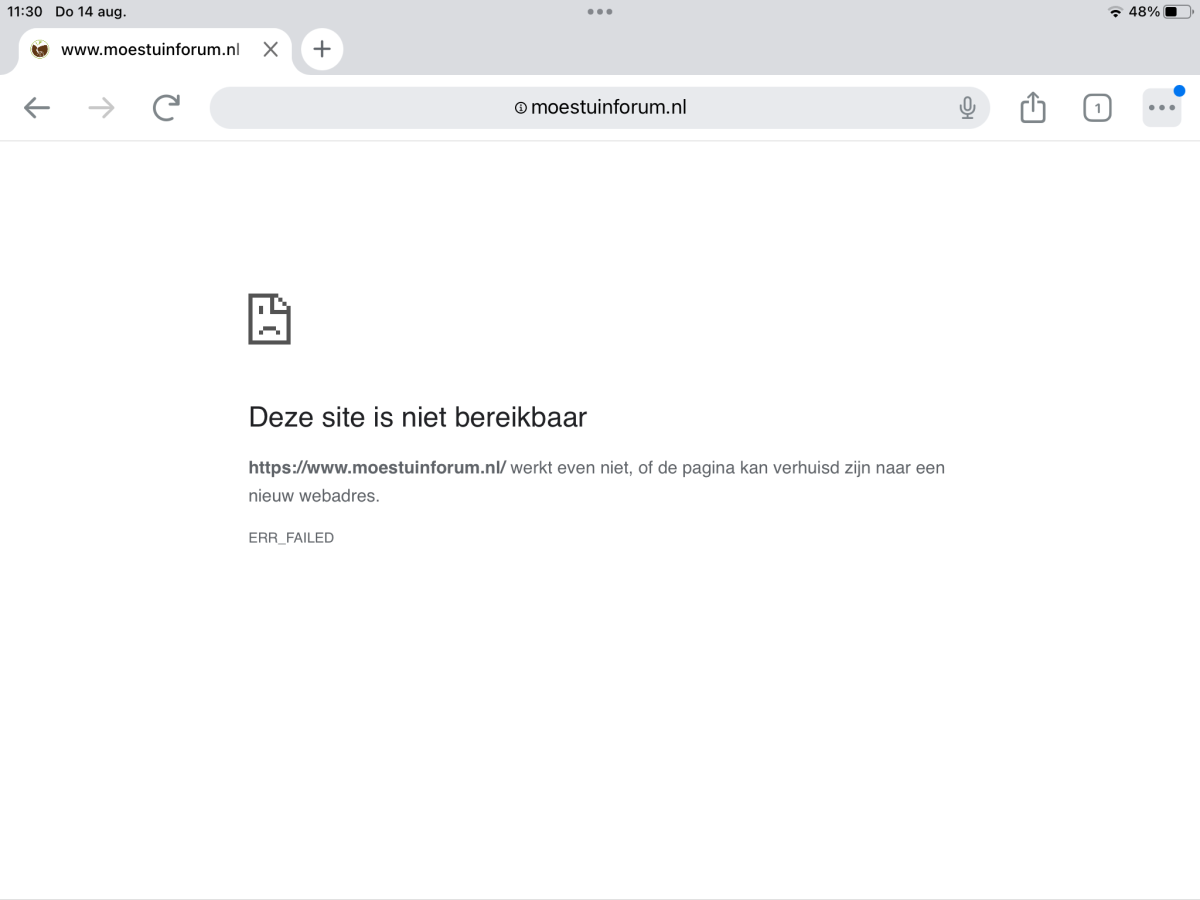Tap the sad page error icon
Viewport: 1200px width, 900px height.
(x=269, y=319)
